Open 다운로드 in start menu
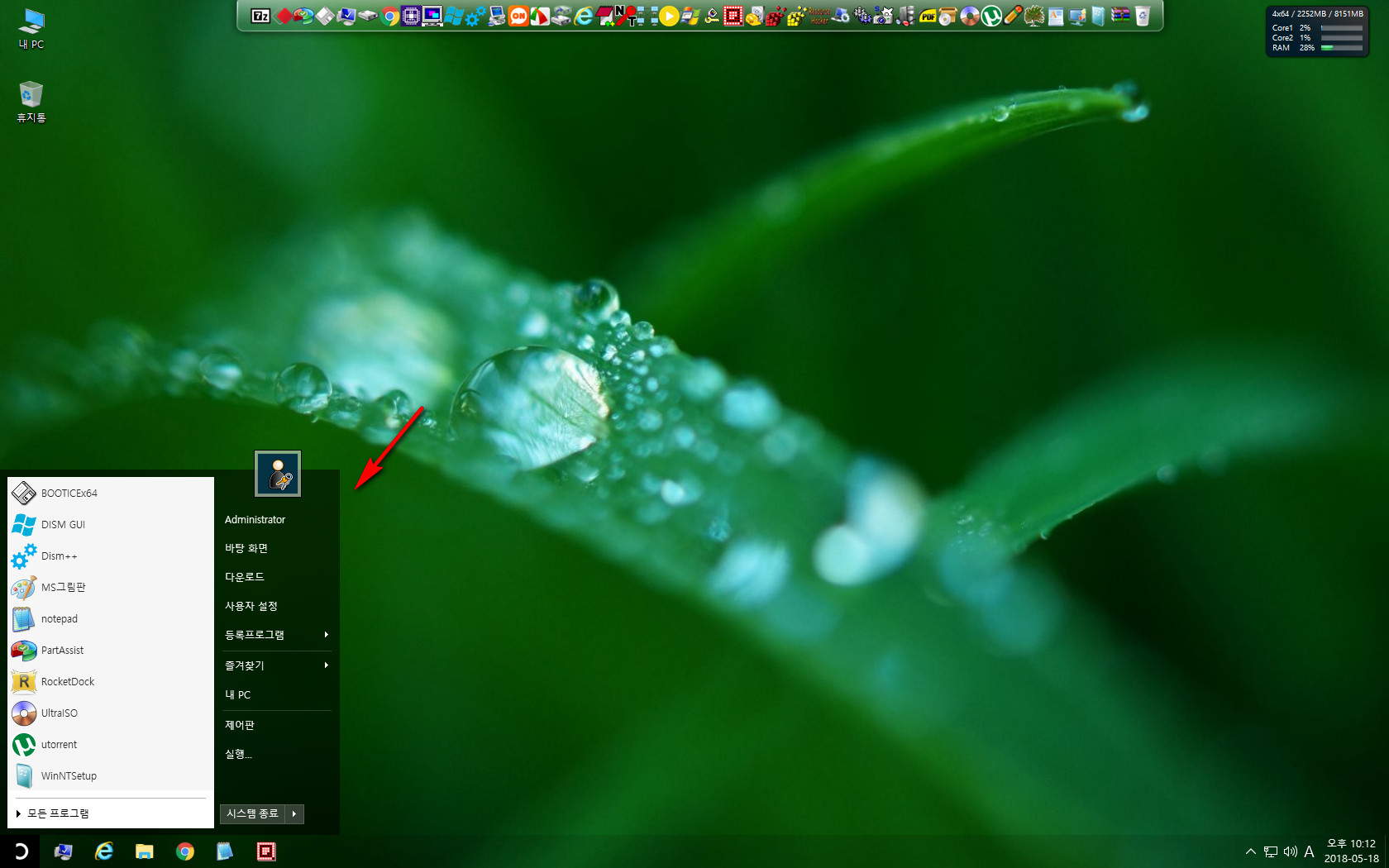Screen dimensions: 1389x868 pos(245,577)
